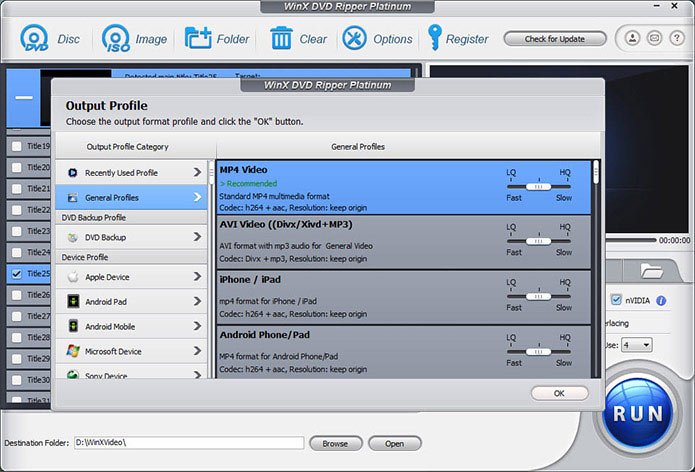Uncheck the Title25 checkbox

(x=16, y=273)
